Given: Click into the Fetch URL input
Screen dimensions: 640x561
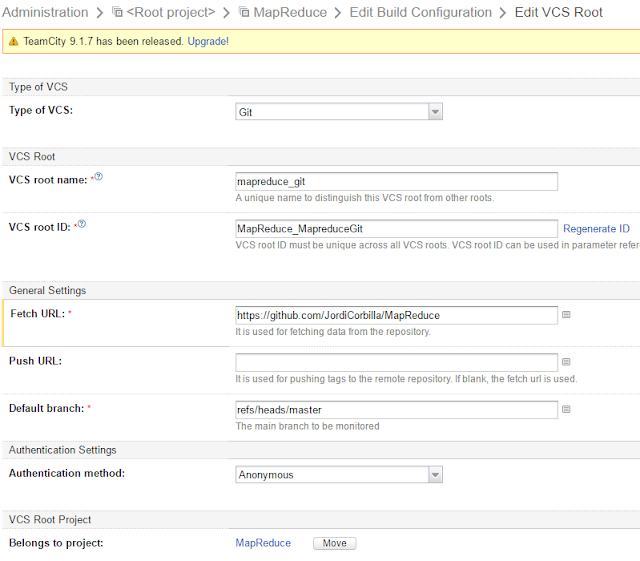Looking at the screenshot, I should point(396,315).
